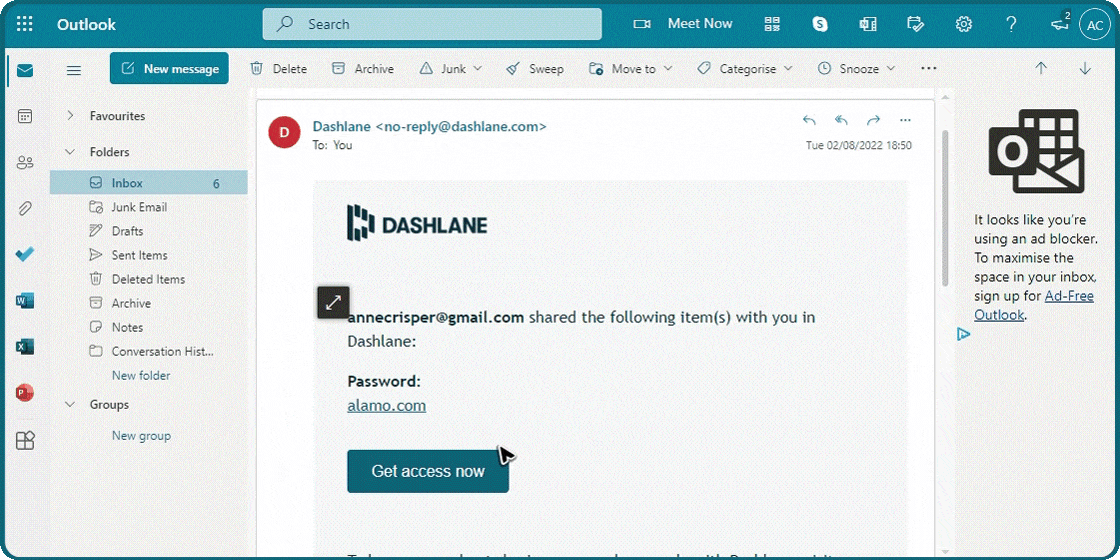This screenshot has height=560, width=1120.
Task: Open toolbar overflow ellipsis menu
Action: pyautogui.click(x=928, y=69)
